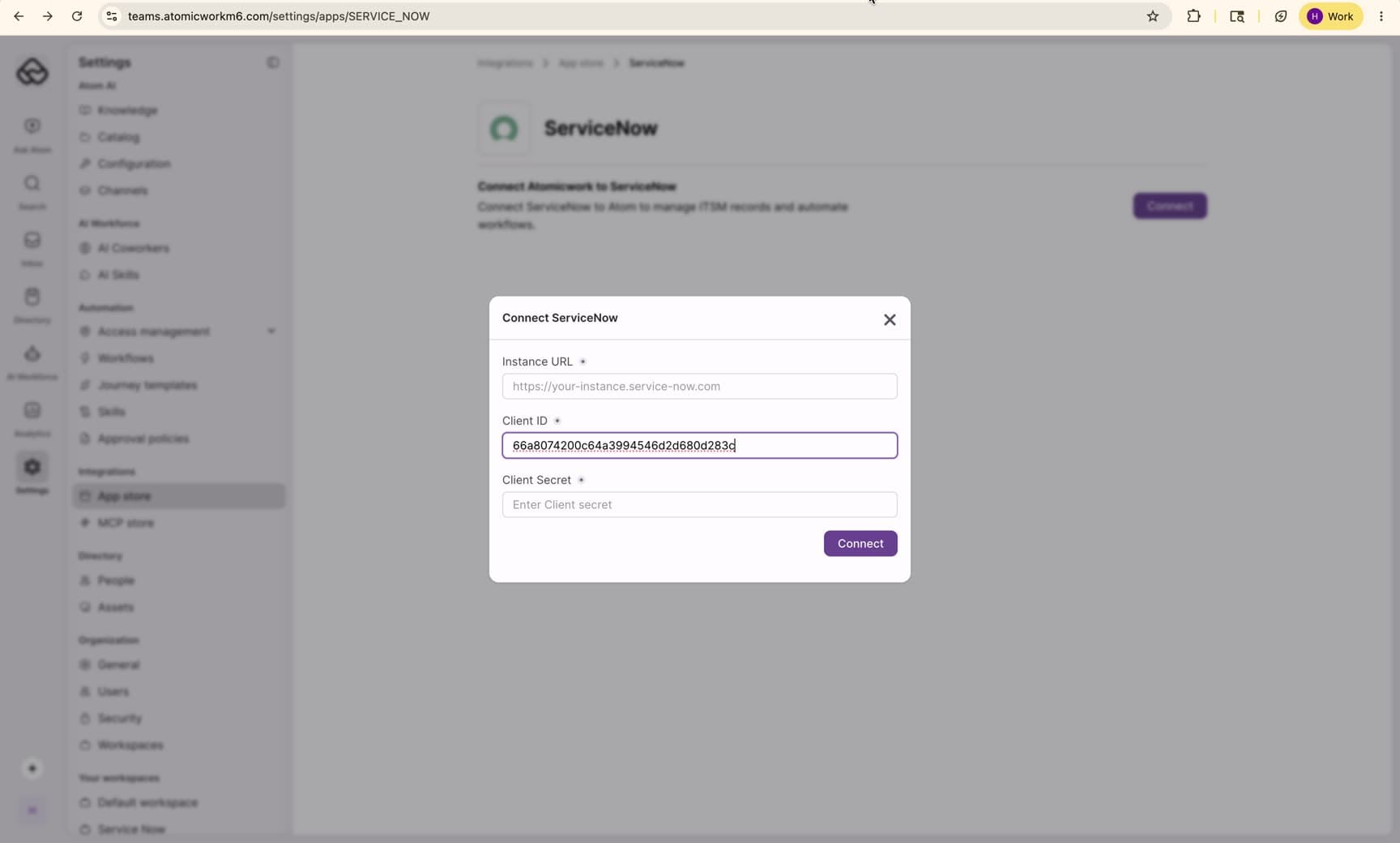Expand Access management chevron
The height and width of the screenshot is (843, 1400).
(x=271, y=332)
